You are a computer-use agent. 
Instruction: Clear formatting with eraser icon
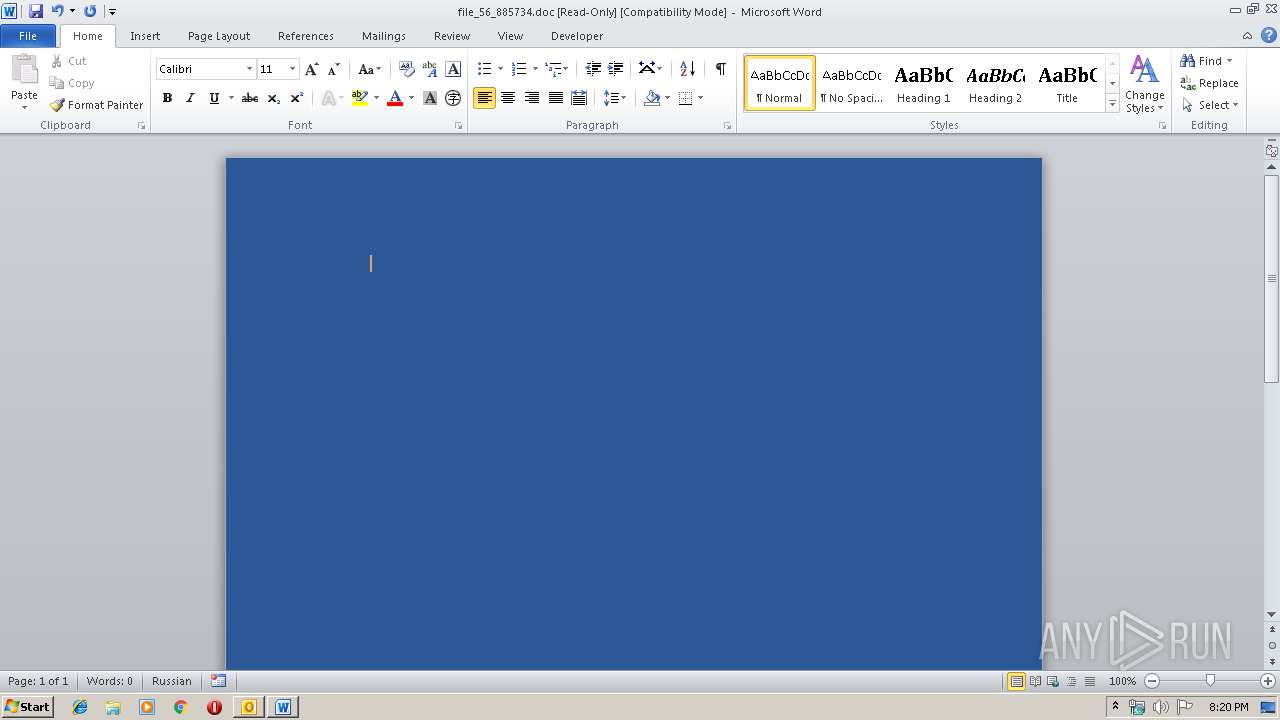[x=406, y=69]
